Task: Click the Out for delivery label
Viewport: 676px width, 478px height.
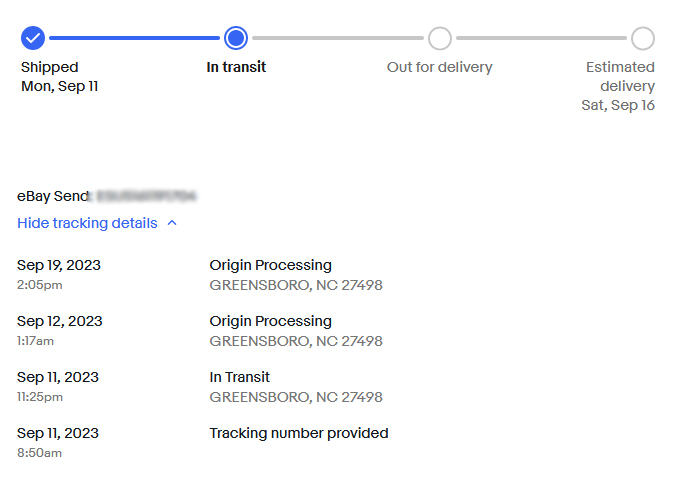Action: pos(439,67)
